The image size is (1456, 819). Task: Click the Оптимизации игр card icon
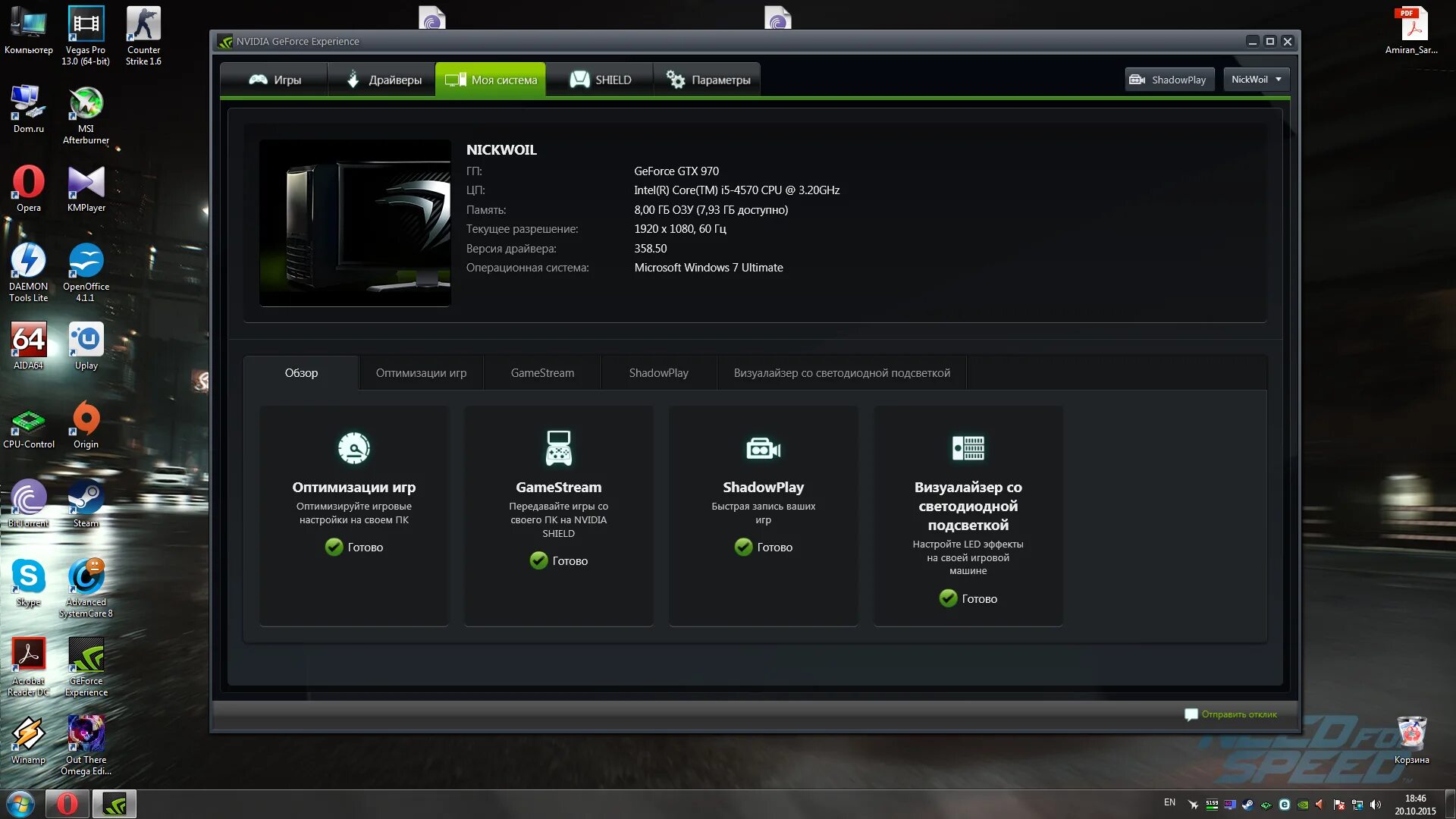tap(354, 448)
